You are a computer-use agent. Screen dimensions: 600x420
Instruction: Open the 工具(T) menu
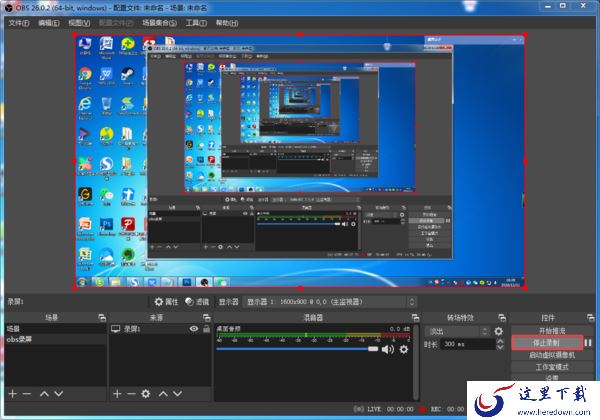point(196,23)
